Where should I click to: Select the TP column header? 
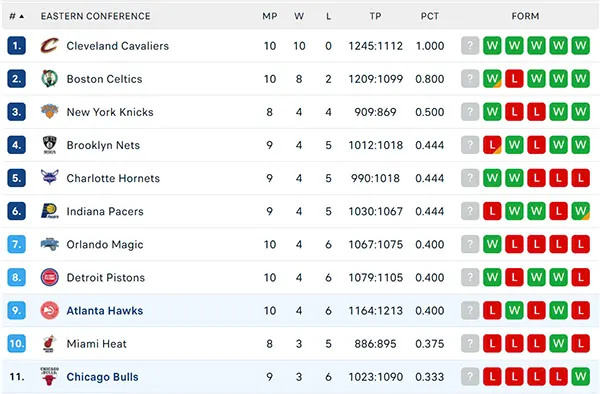coord(375,16)
